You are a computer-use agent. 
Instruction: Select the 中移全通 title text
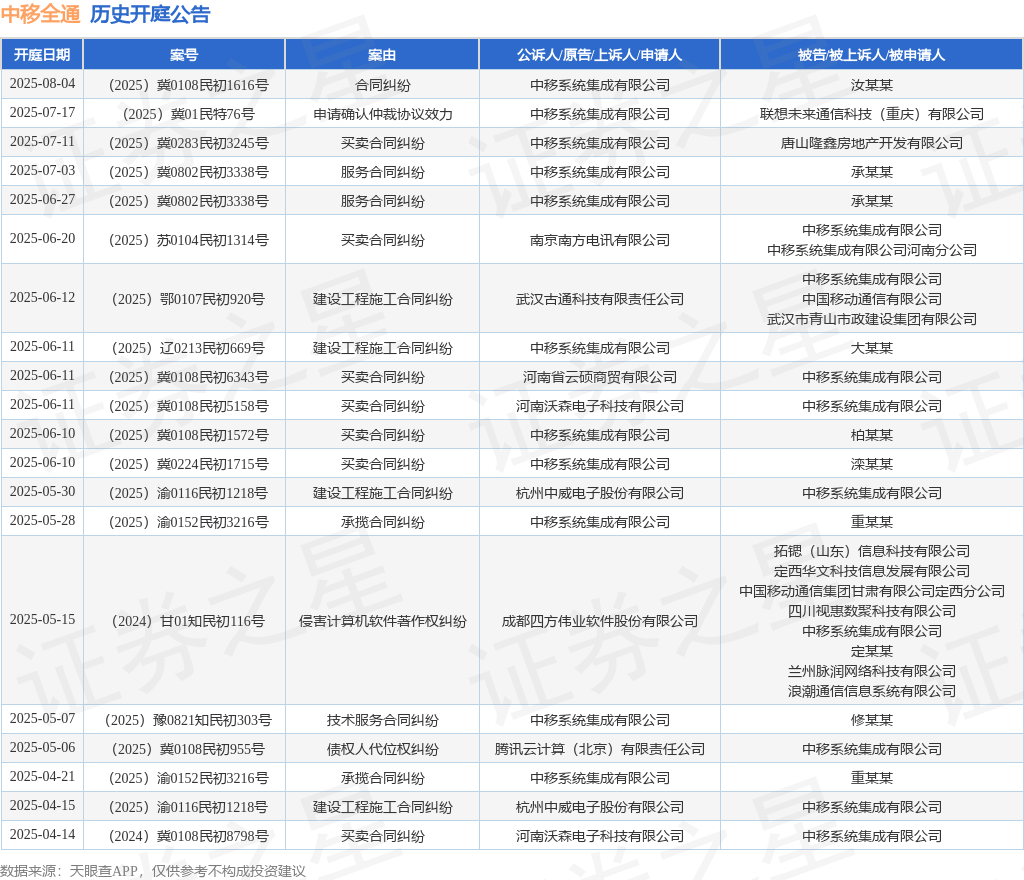40,14
